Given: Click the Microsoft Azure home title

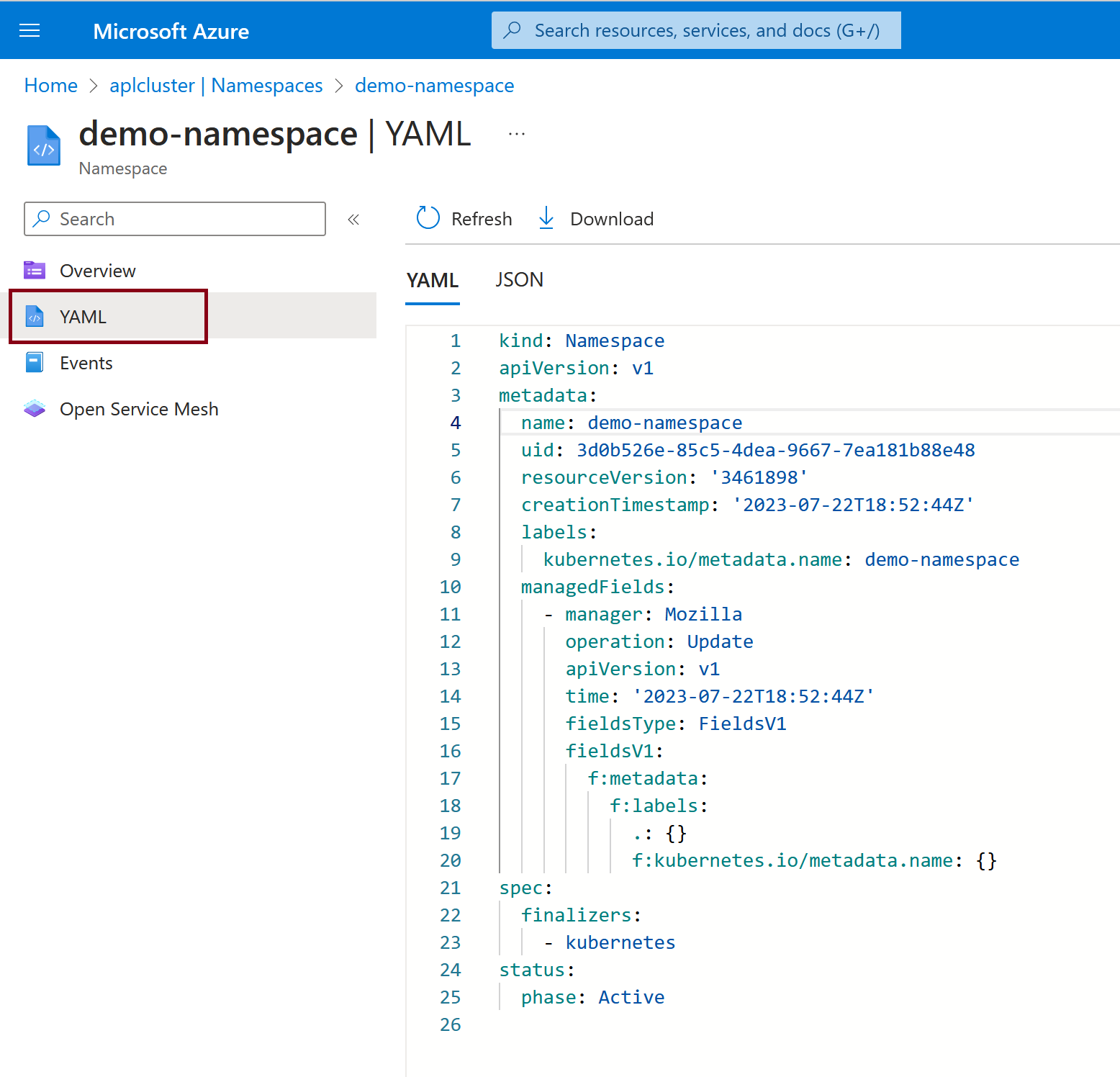Looking at the screenshot, I should click(171, 31).
